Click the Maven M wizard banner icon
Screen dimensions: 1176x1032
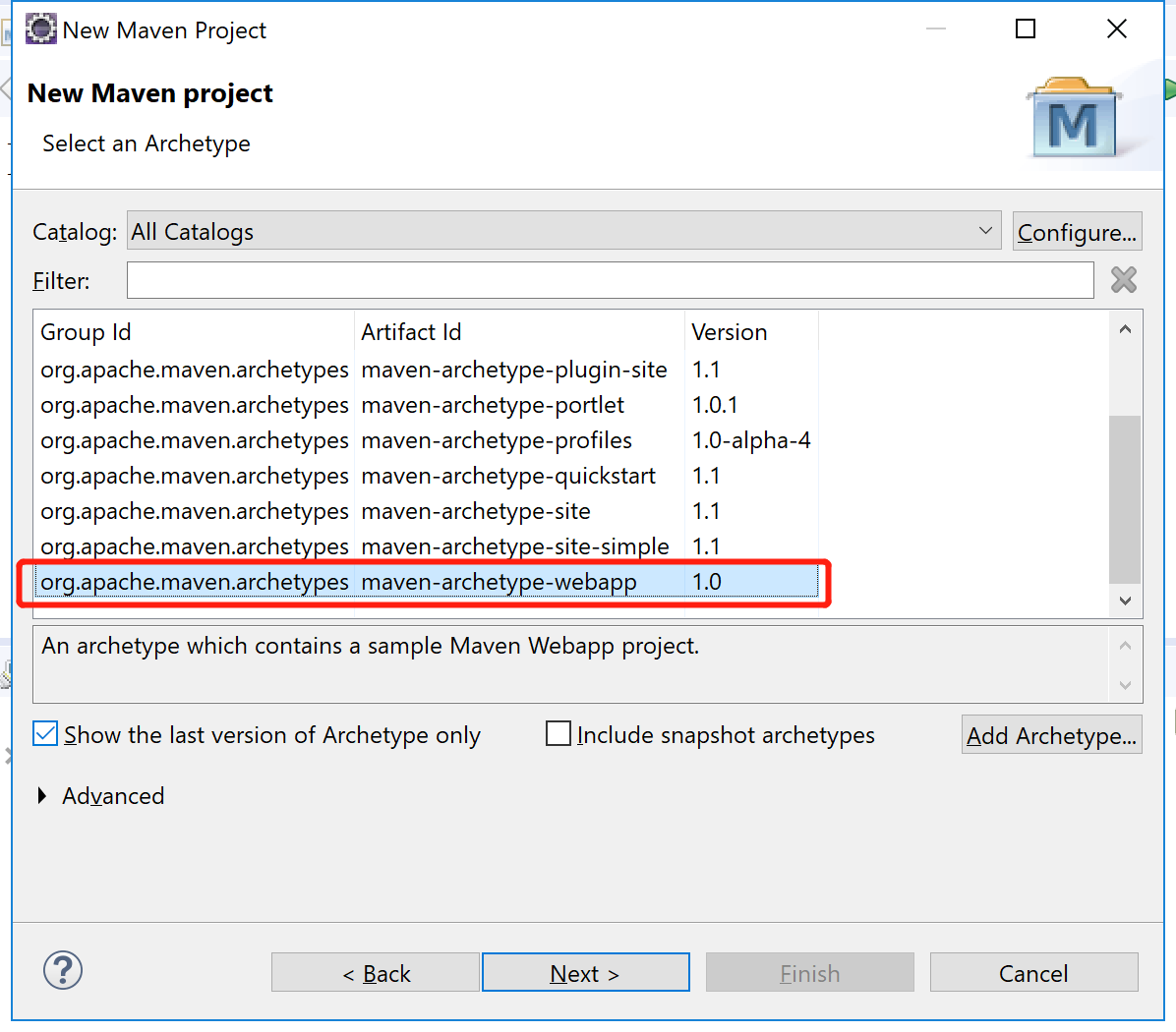coord(1074,120)
